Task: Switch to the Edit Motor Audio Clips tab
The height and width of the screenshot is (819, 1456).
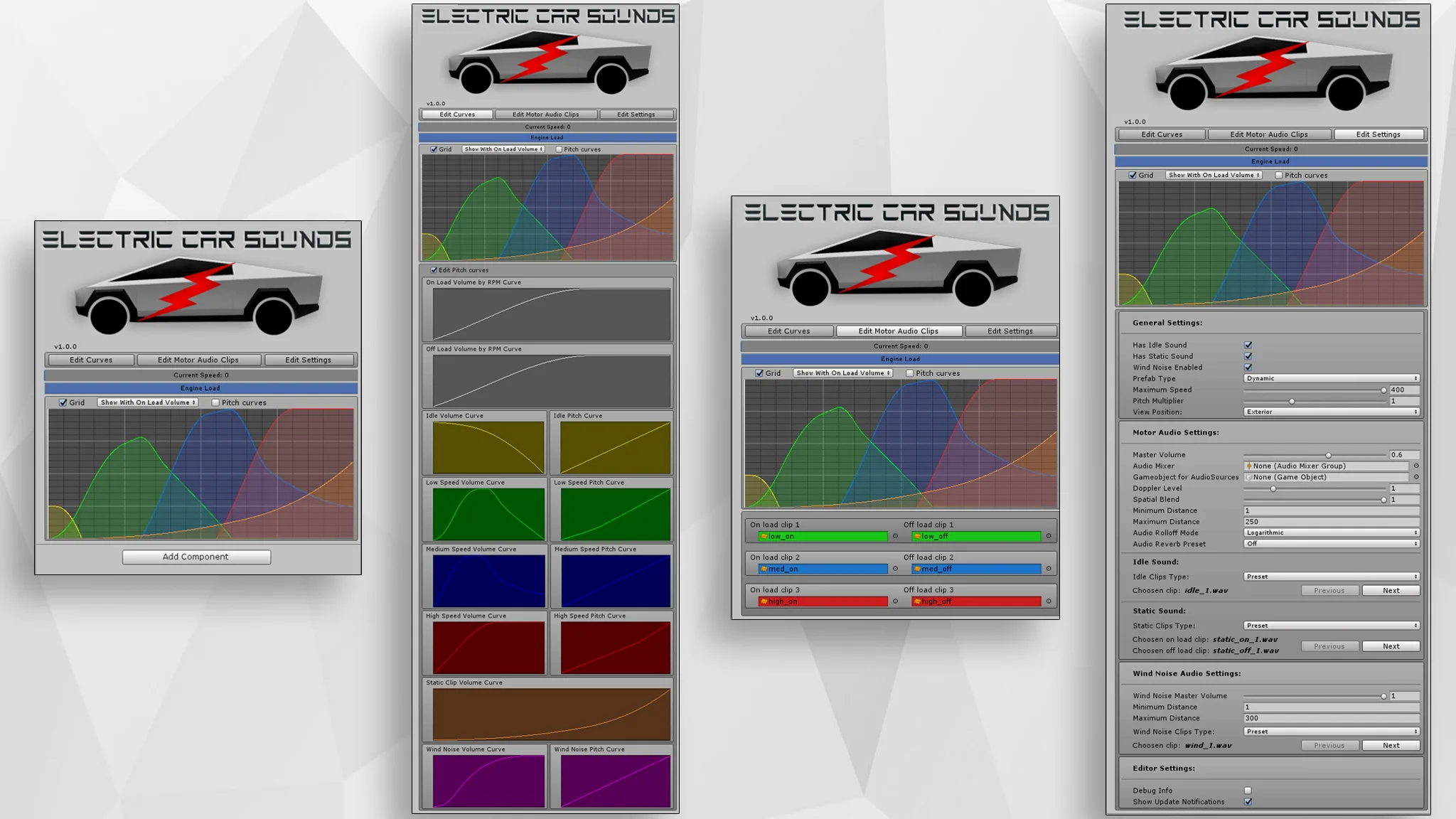Action: [899, 331]
